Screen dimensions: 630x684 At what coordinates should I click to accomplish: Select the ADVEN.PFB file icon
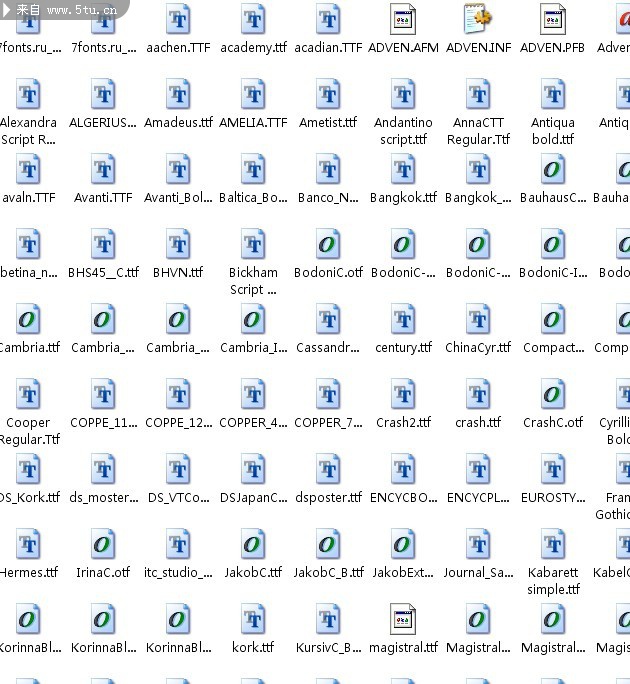point(553,20)
